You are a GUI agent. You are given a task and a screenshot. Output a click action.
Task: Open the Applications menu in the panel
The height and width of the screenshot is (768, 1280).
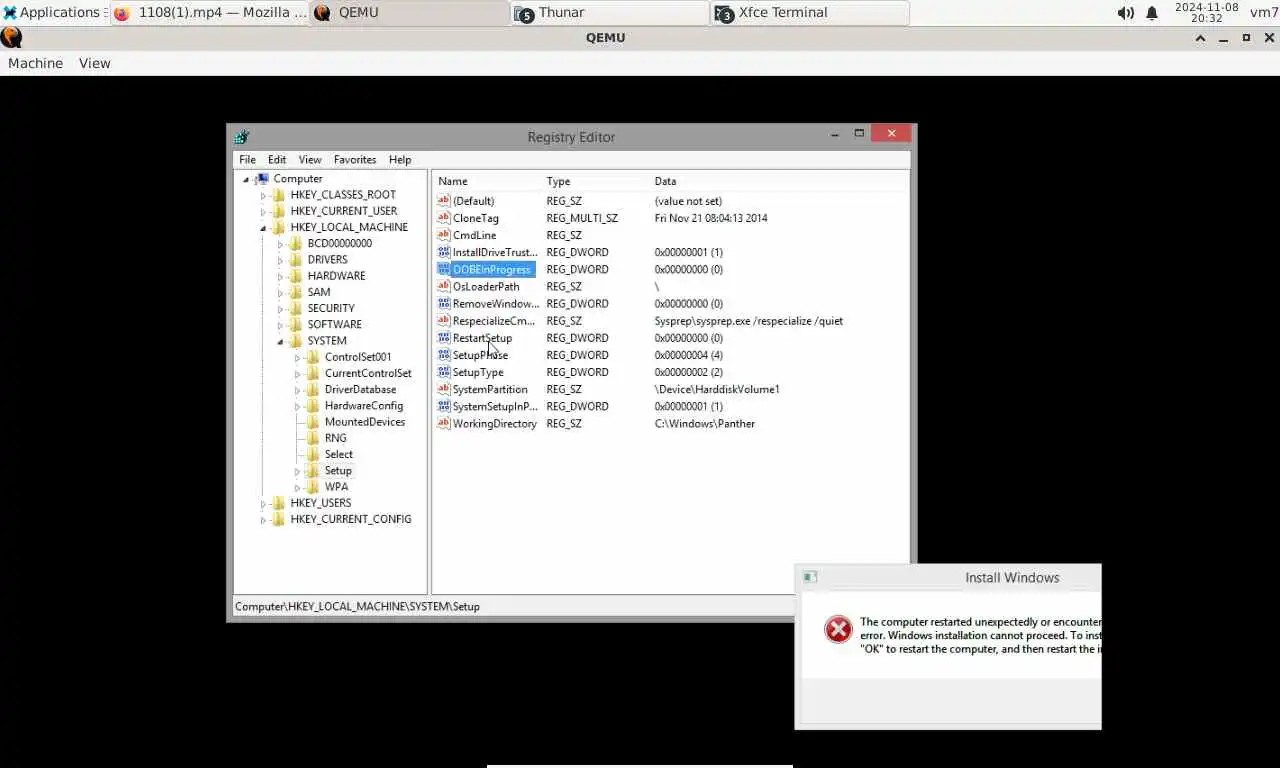[x=52, y=13]
